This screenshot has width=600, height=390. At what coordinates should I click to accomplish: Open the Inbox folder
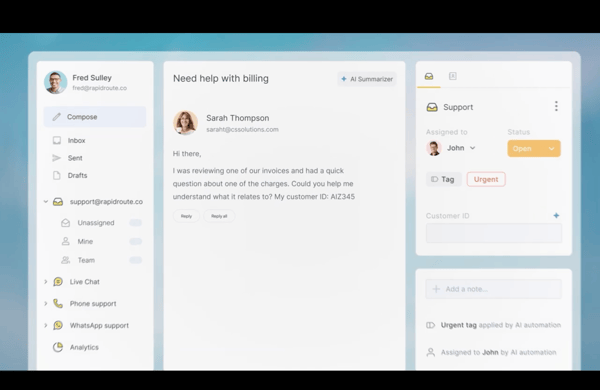tap(77, 140)
